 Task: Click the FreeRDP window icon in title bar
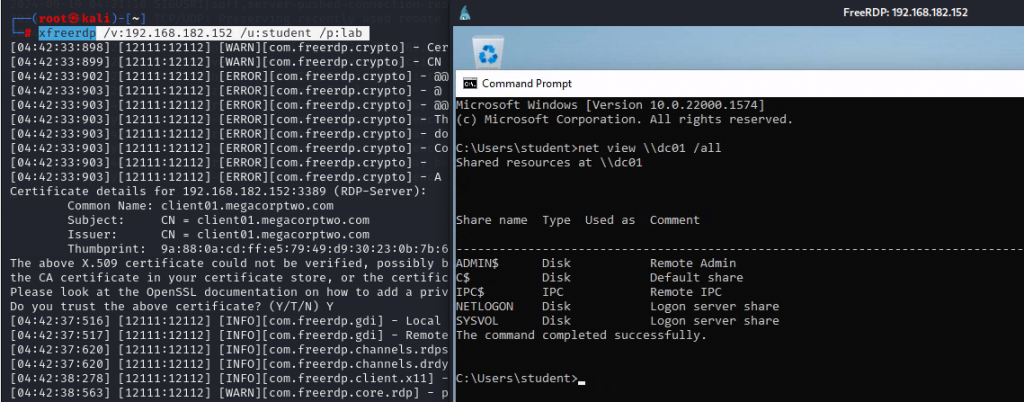pos(465,12)
